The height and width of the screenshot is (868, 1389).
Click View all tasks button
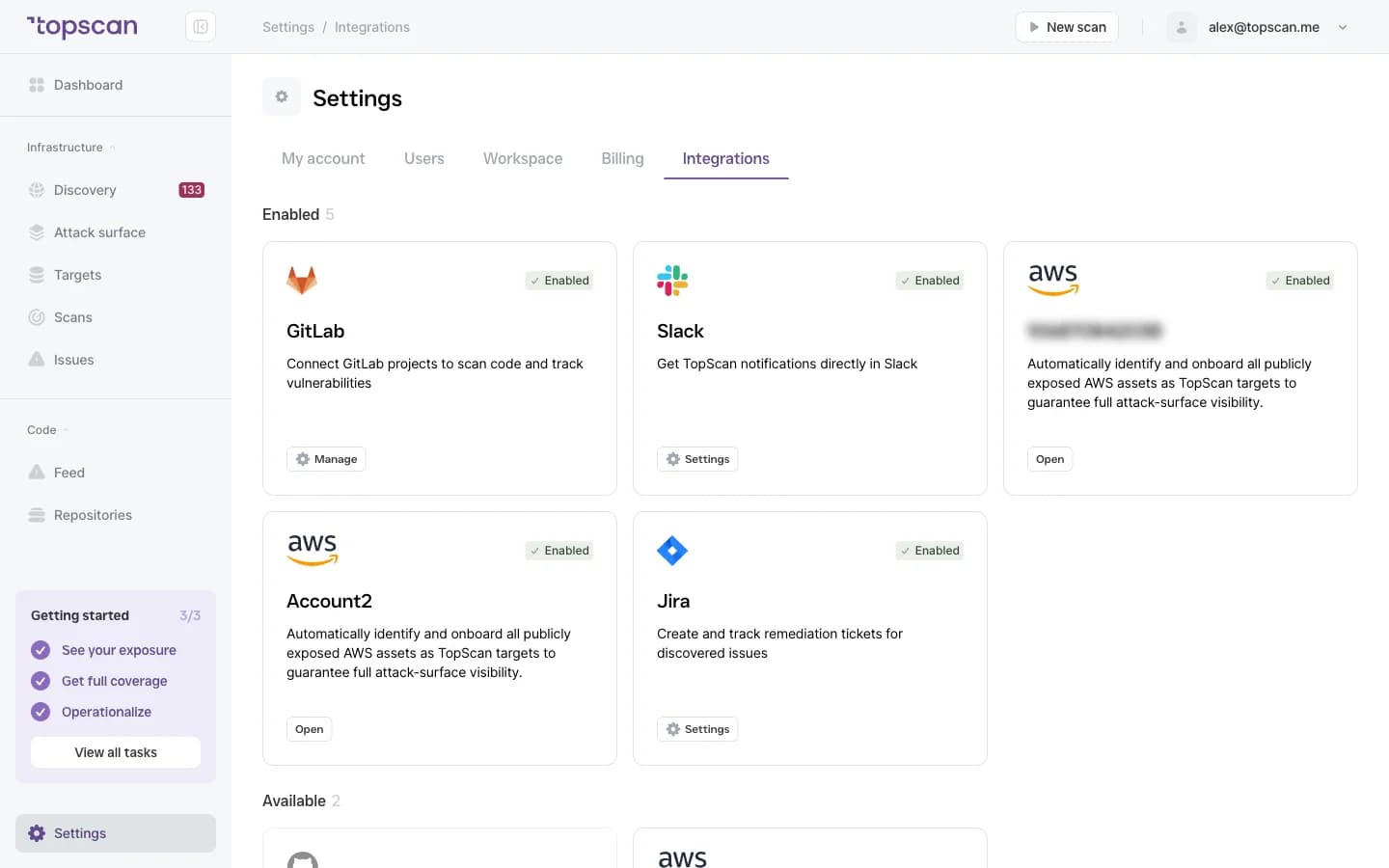116,752
